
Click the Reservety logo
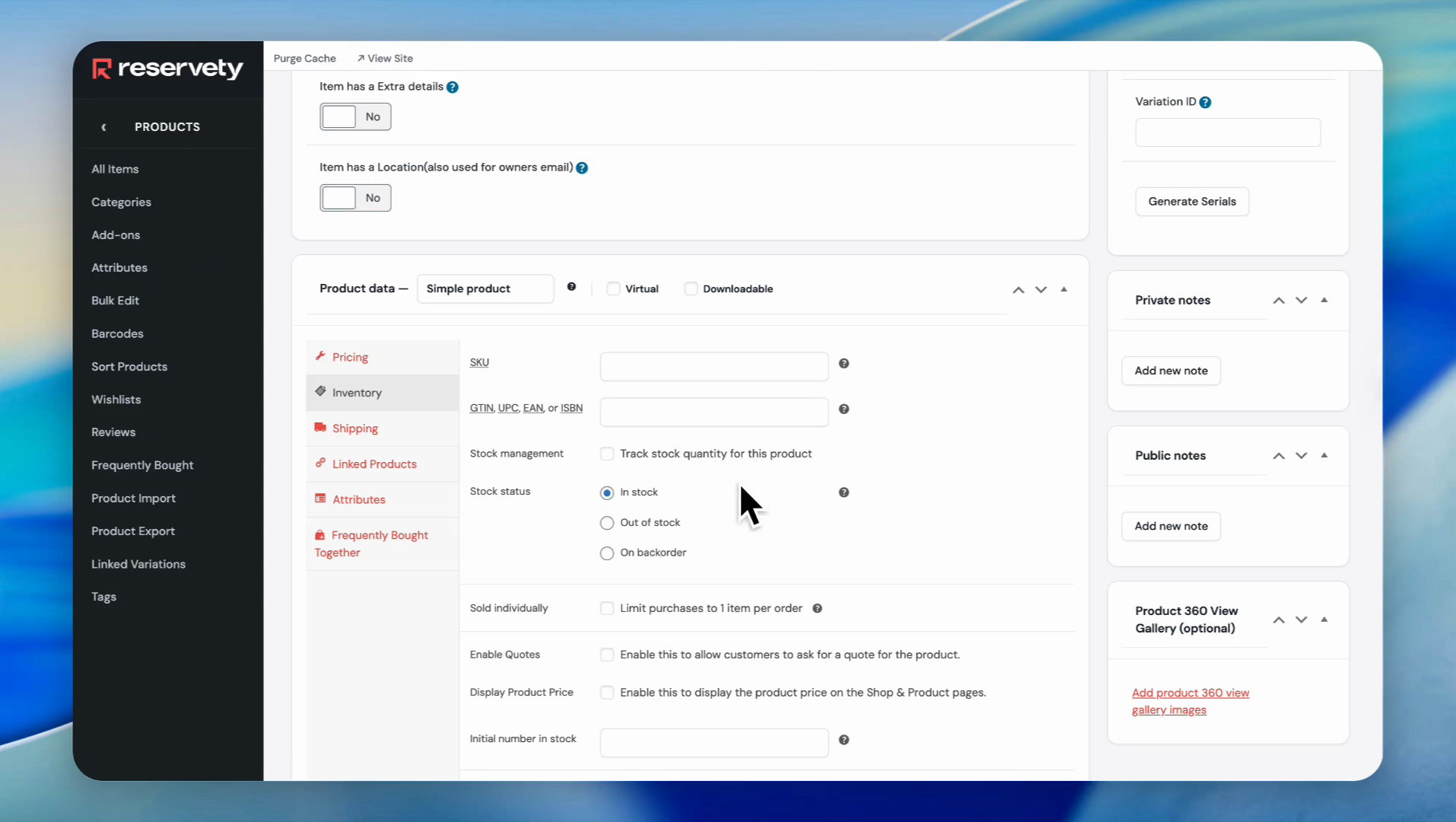[167, 68]
